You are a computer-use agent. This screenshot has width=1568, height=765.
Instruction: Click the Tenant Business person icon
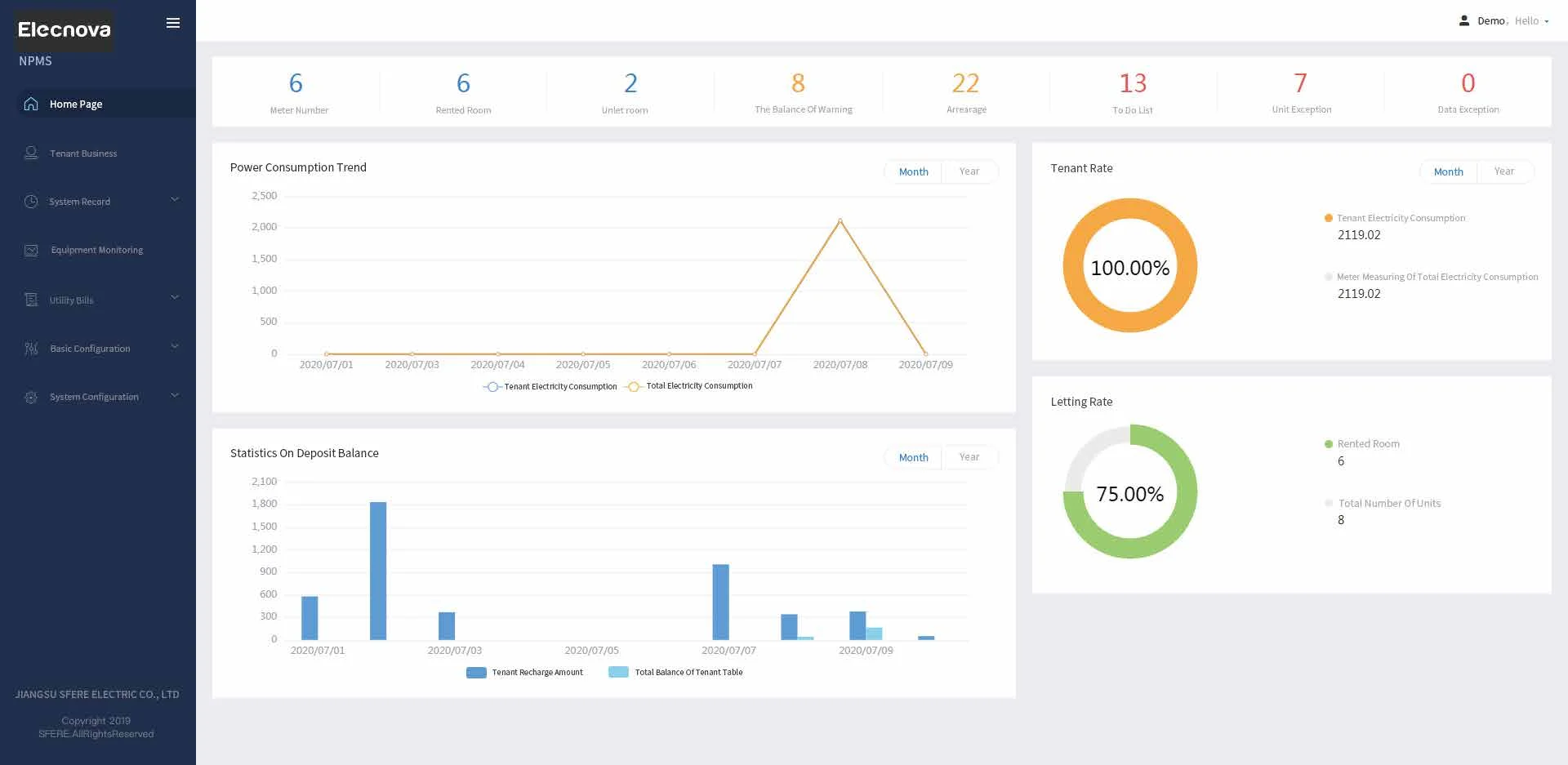click(x=31, y=153)
